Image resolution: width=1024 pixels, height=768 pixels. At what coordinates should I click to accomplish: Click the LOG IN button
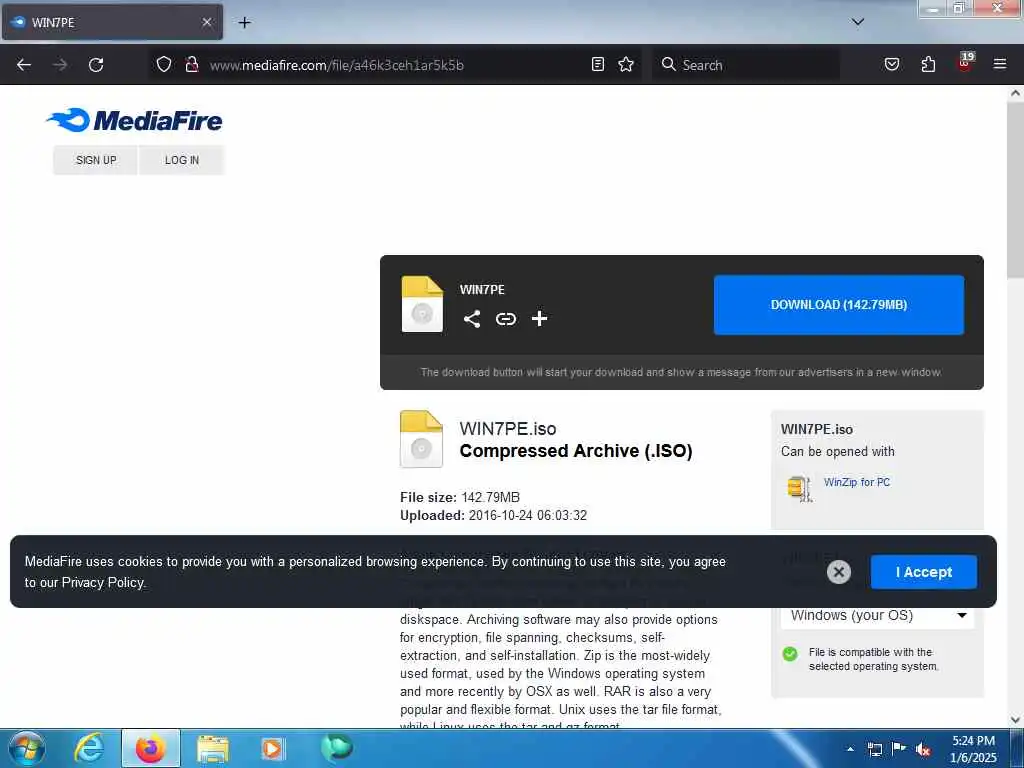coord(182,160)
